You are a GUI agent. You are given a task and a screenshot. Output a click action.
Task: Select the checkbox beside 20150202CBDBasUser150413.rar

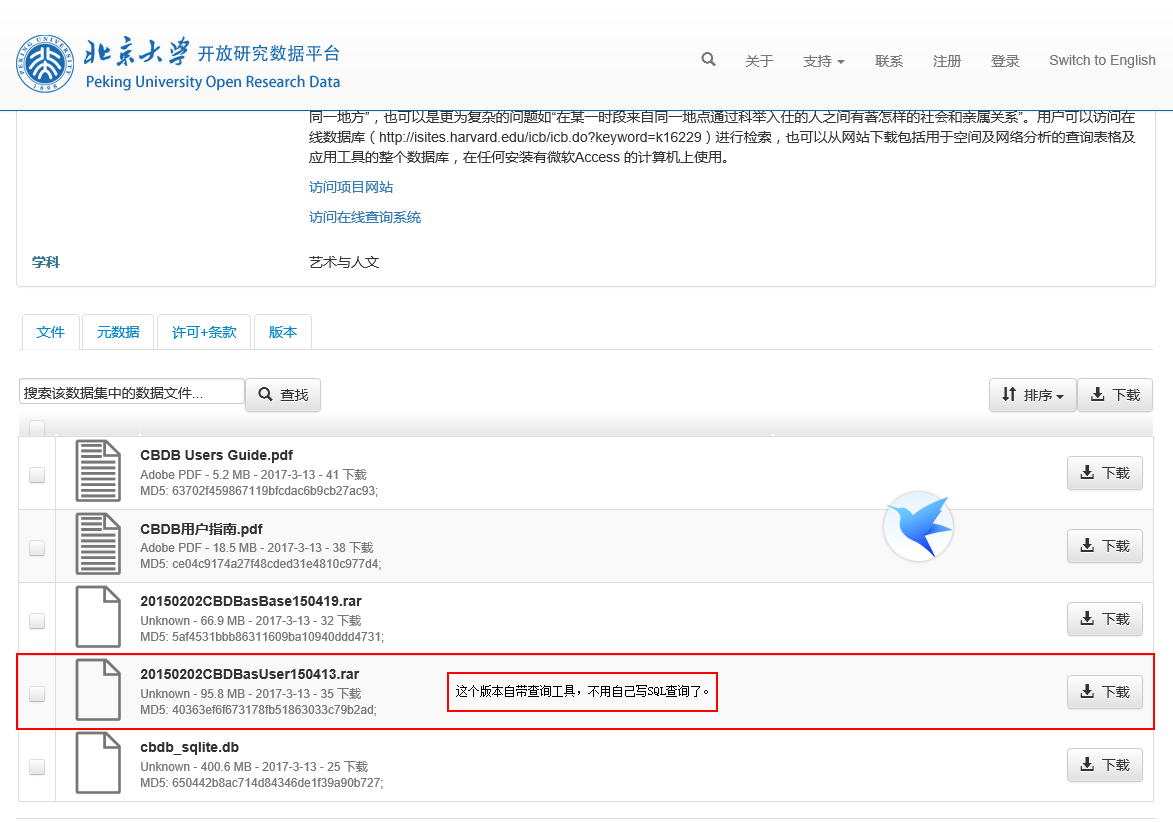tap(36, 693)
